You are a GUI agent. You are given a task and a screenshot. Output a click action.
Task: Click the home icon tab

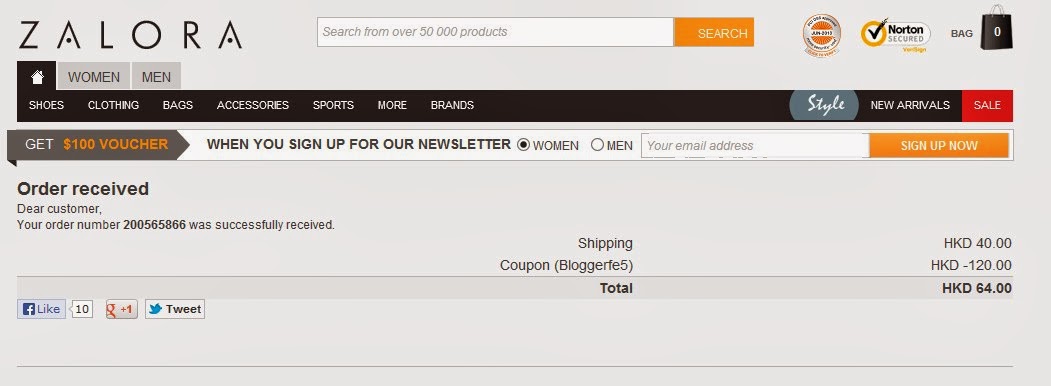click(x=37, y=76)
